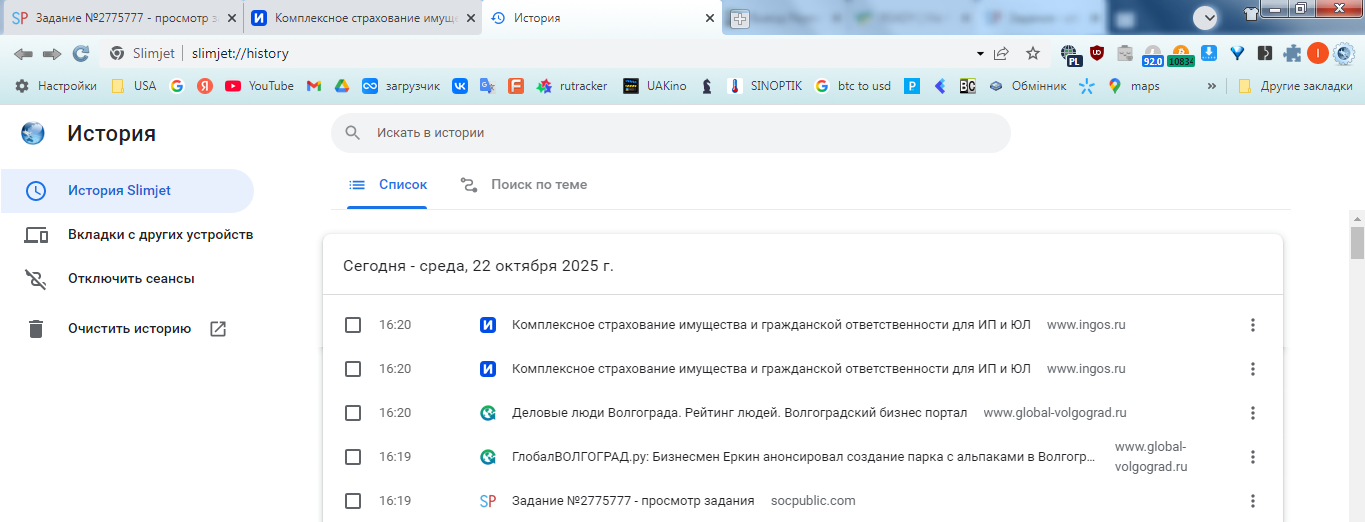Open the Деловые люди Волгограда history link
The width and height of the screenshot is (1365, 522).
pyautogui.click(x=739, y=413)
